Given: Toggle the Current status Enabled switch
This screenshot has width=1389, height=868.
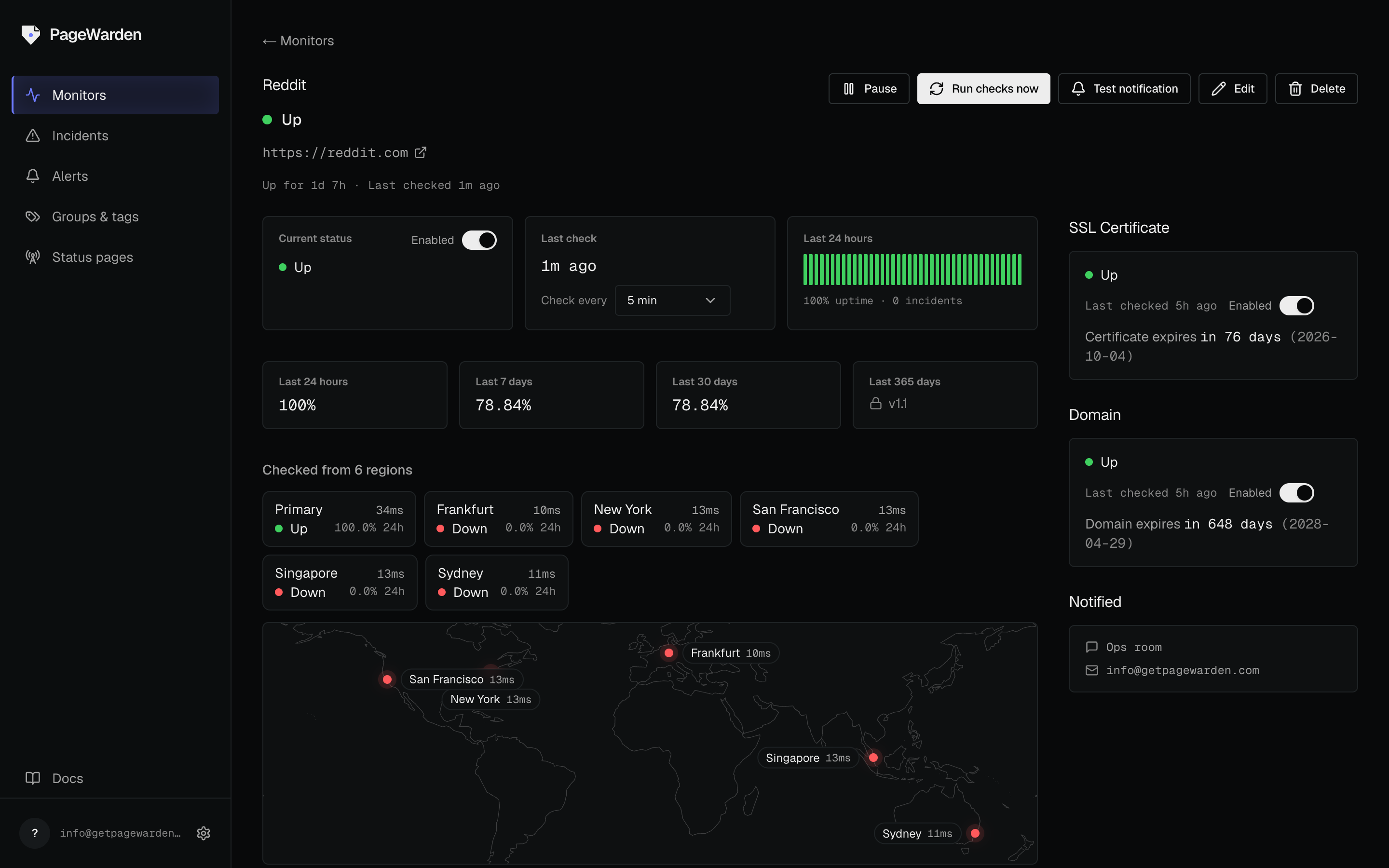Looking at the screenshot, I should (479, 240).
